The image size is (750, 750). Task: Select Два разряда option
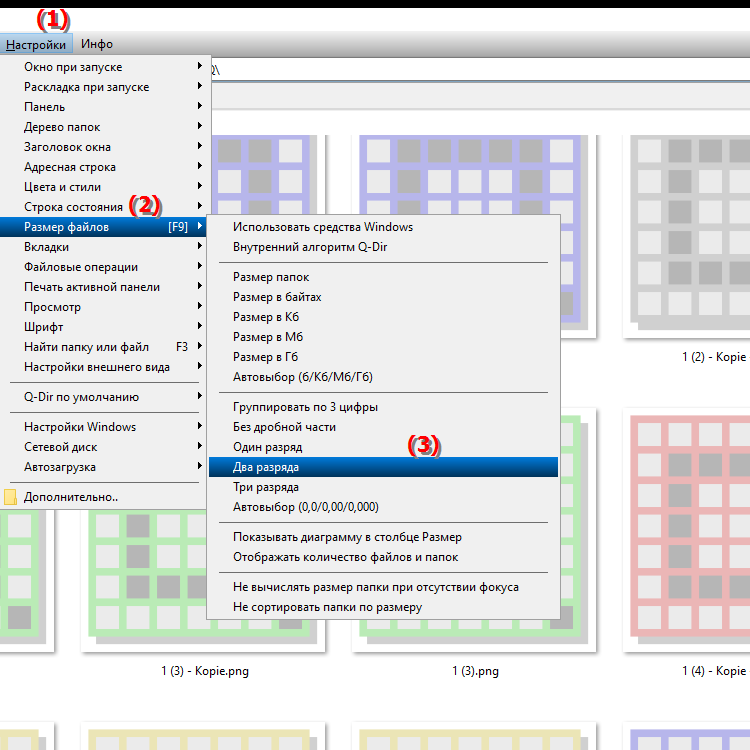pos(383,467)
